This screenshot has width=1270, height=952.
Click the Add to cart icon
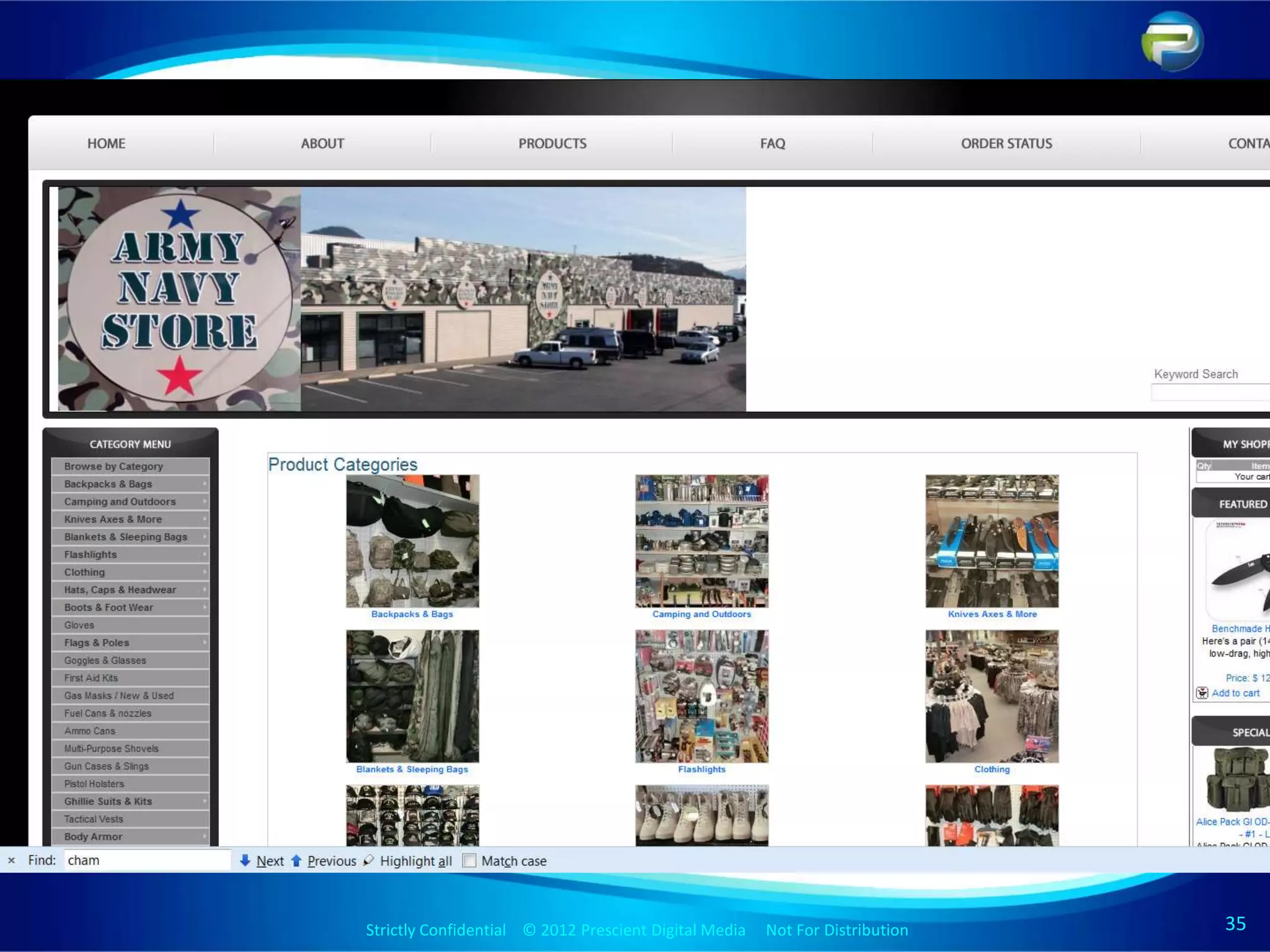tap(1202, 693)
